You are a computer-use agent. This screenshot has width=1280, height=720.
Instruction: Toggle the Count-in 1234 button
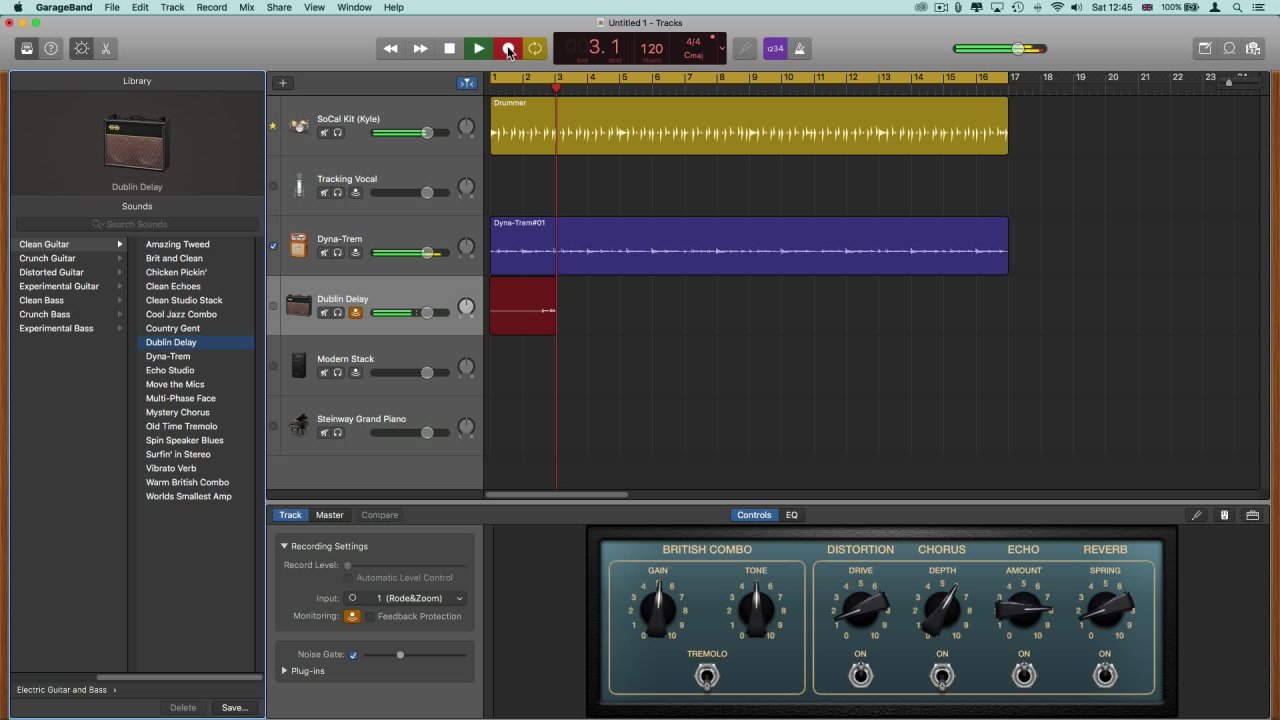774,48
